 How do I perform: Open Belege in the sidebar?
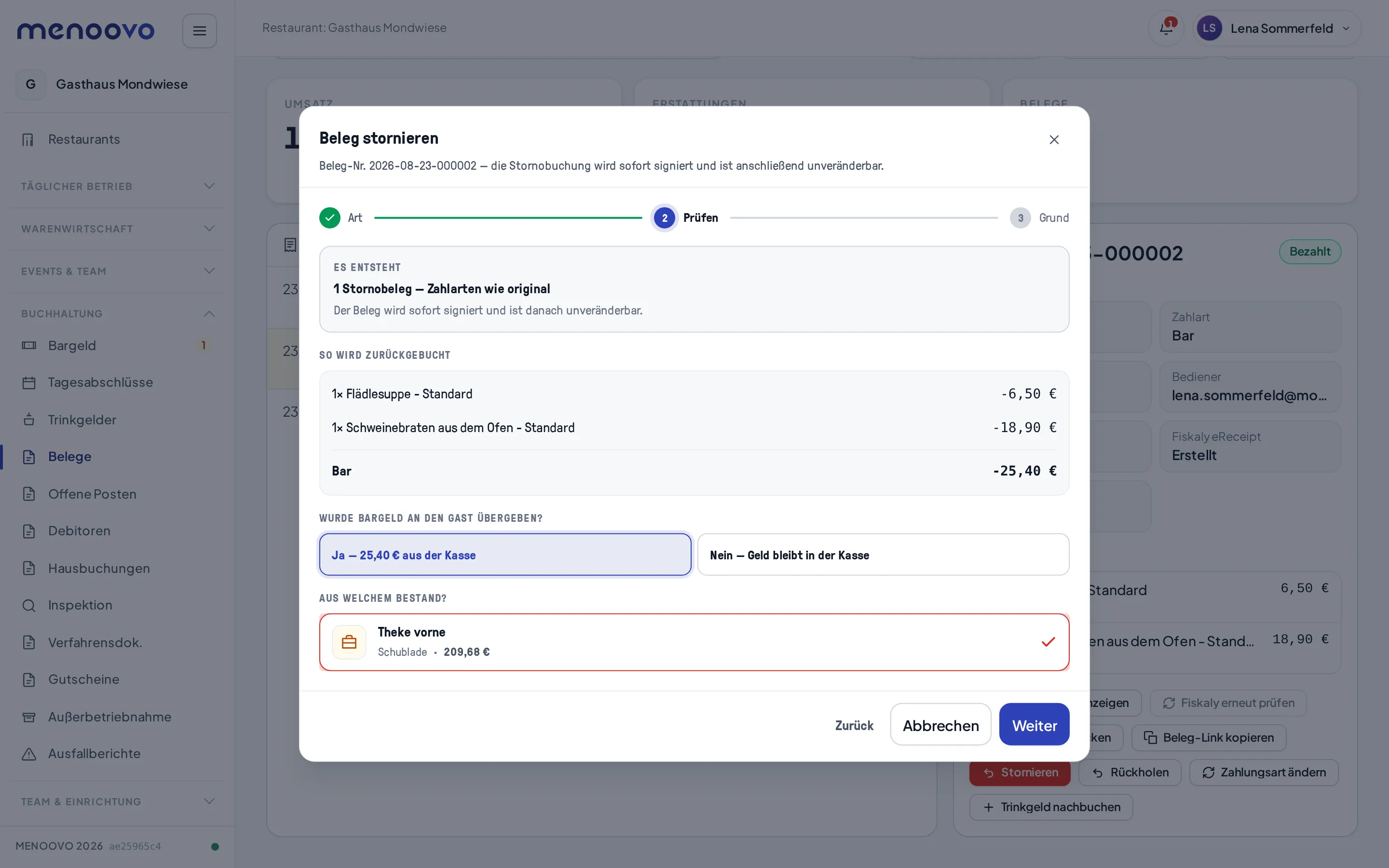coord(117,456)
